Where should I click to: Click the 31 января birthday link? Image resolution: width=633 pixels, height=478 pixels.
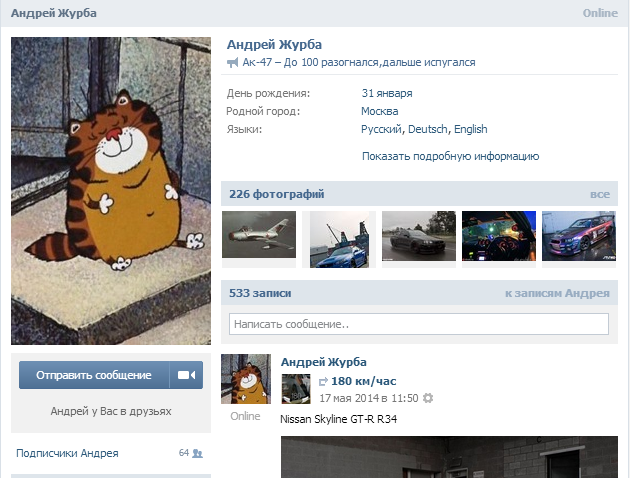pyautogui.click(x=387, y=93)
